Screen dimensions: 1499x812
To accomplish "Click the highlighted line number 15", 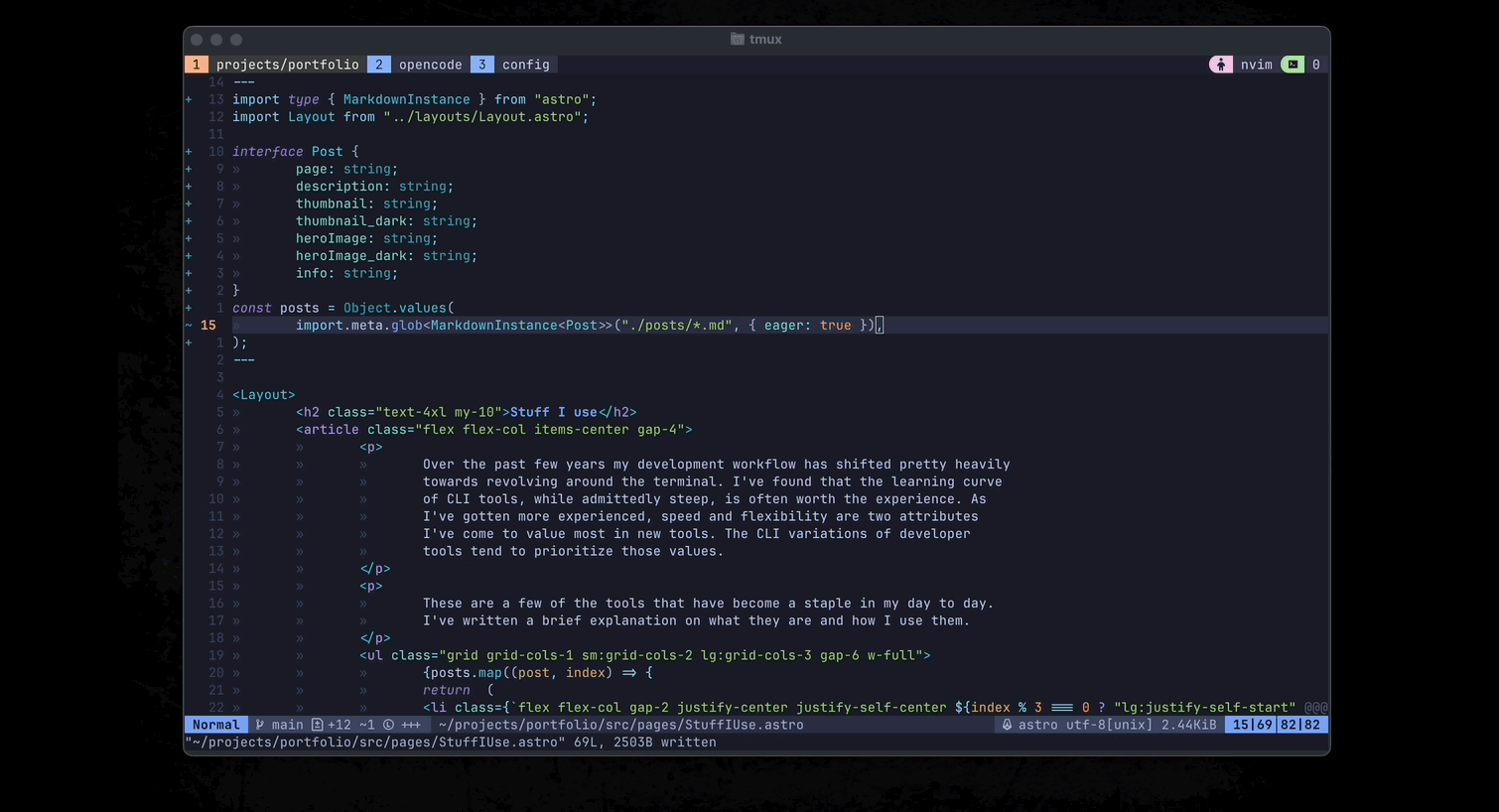I will tap(208, 325).
